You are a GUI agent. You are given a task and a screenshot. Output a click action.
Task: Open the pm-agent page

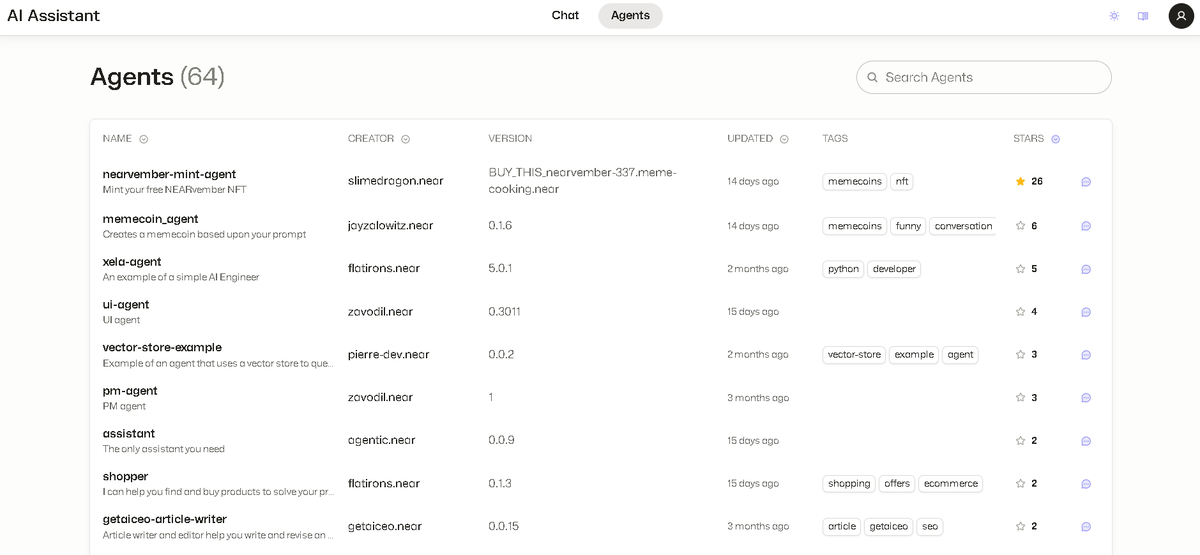130,391
